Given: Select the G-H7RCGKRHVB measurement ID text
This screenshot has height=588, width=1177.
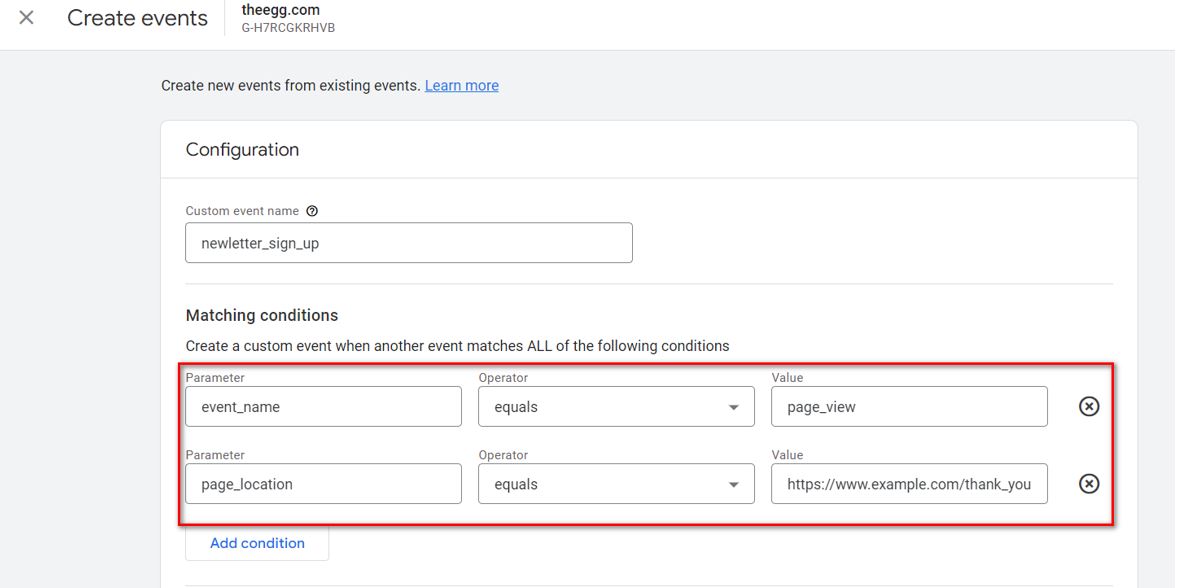Looking at the screenshot, I should (288, 28).
